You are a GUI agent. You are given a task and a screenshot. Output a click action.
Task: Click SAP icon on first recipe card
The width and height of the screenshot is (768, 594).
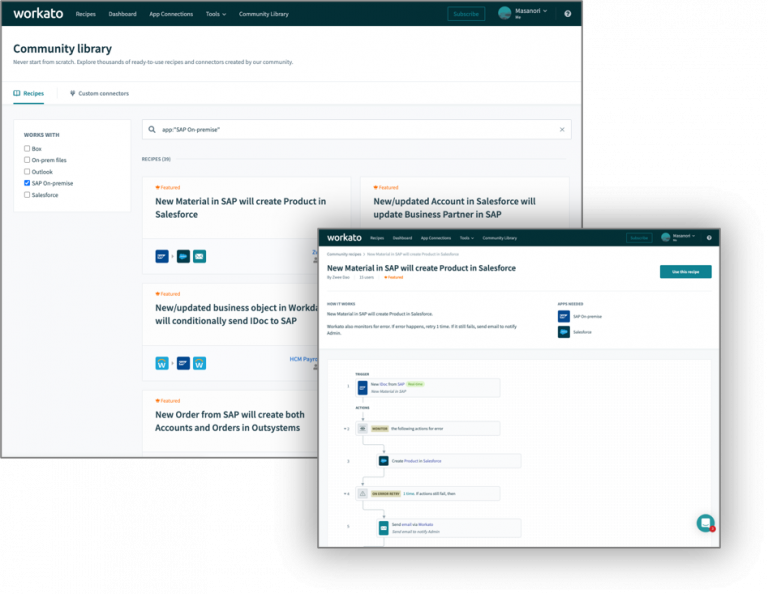[162, 256]
